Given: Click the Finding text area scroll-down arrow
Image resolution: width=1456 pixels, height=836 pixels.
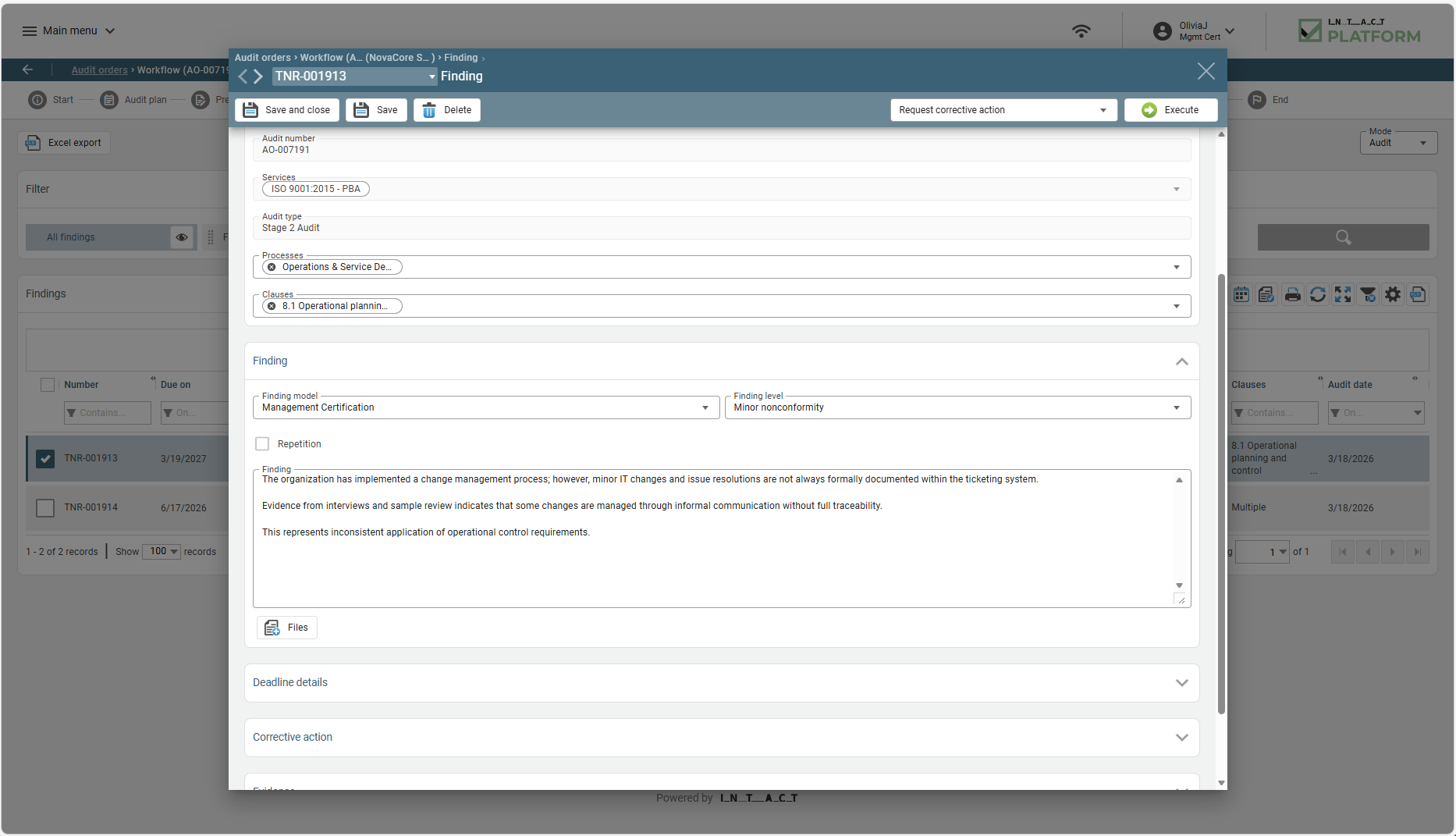Looking at the screenshot, I should point(1179,585).
